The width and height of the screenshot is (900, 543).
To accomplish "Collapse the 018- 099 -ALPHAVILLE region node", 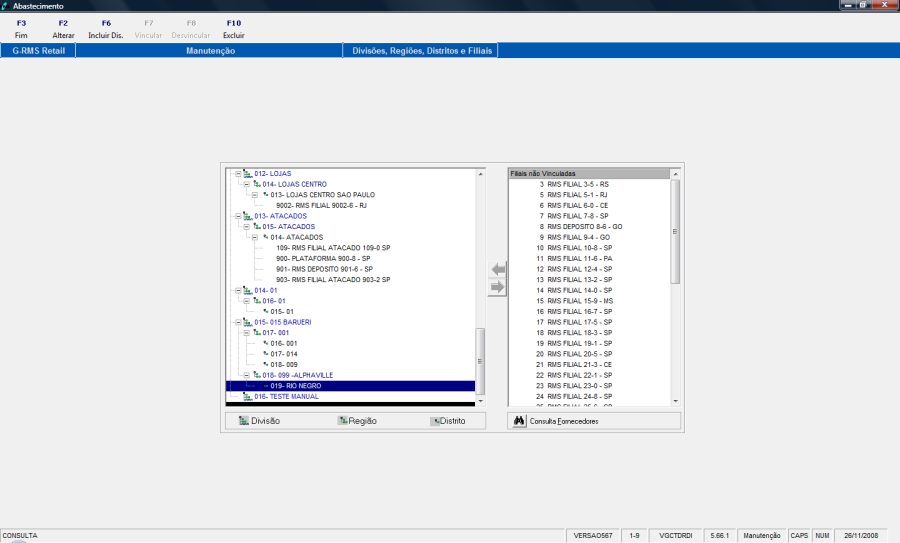I will point(247,375).
